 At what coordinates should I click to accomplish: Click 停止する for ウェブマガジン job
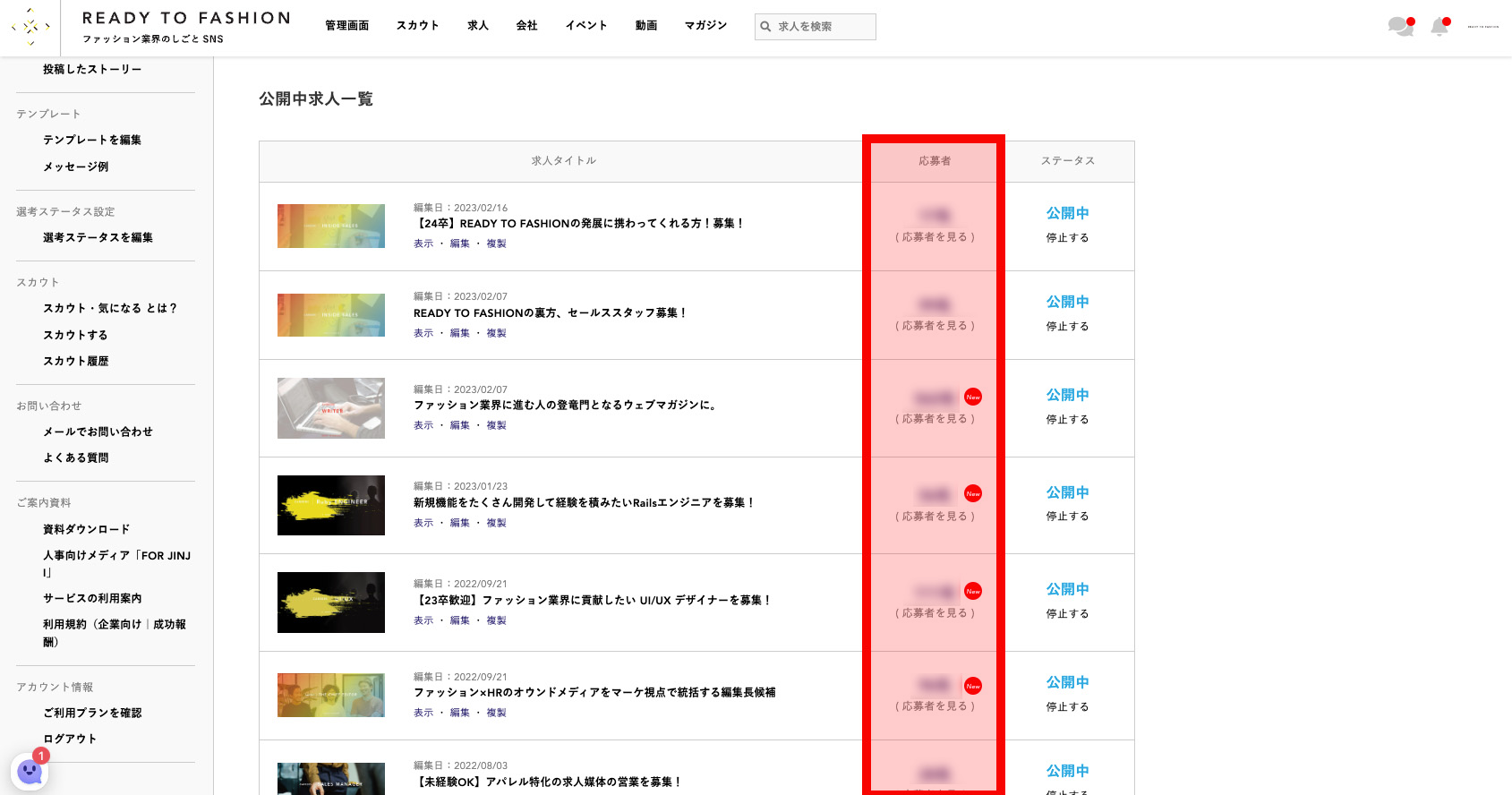1068,420
